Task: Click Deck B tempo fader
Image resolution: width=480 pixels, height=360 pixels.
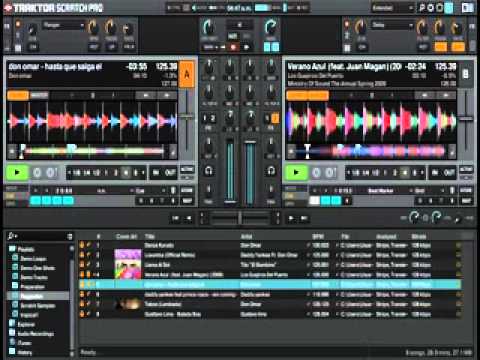Action: (x=466, y=118)
